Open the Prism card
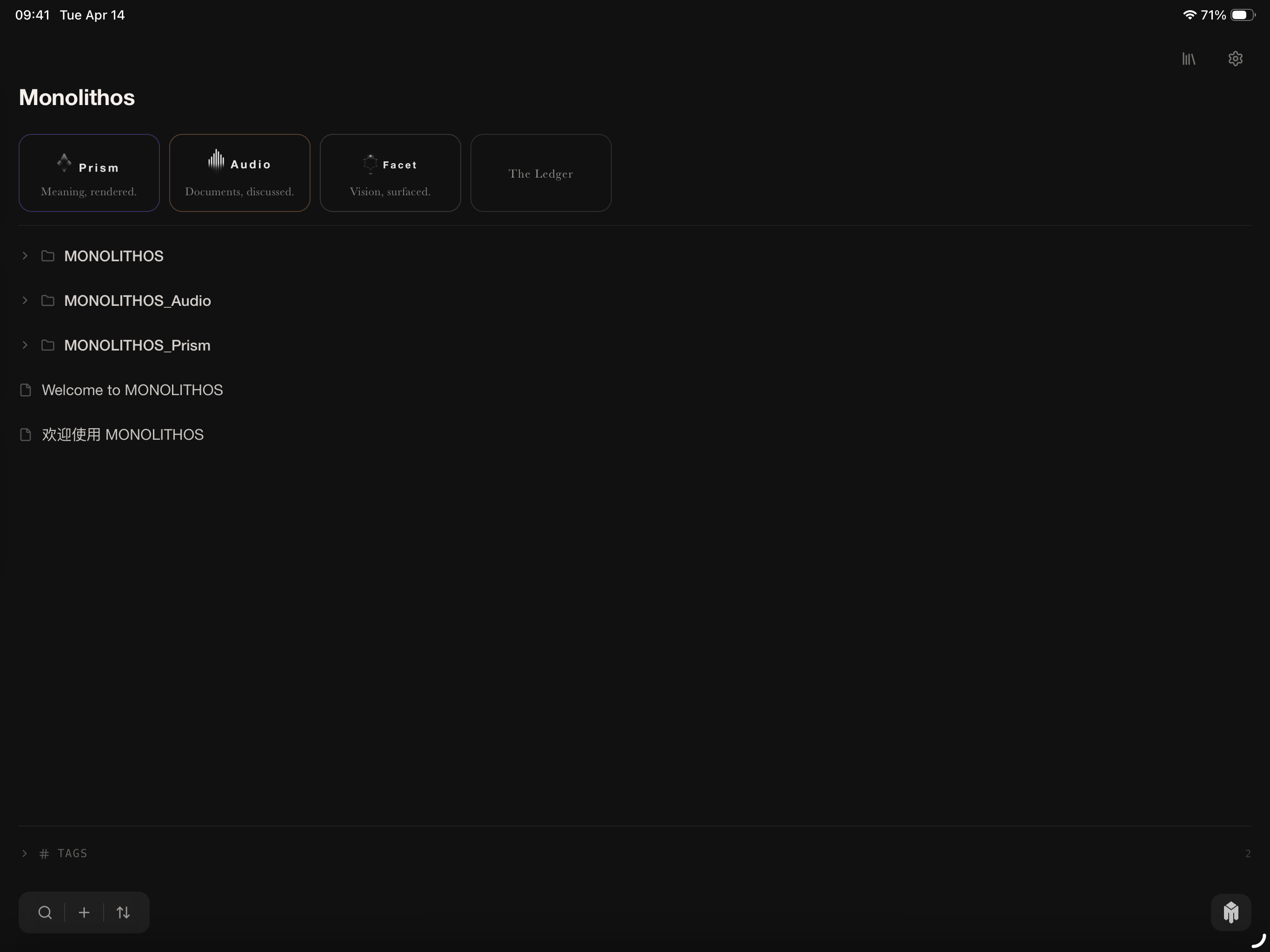Image resolution: width=1270 pixels, height=952 pixels. (89, 173)
